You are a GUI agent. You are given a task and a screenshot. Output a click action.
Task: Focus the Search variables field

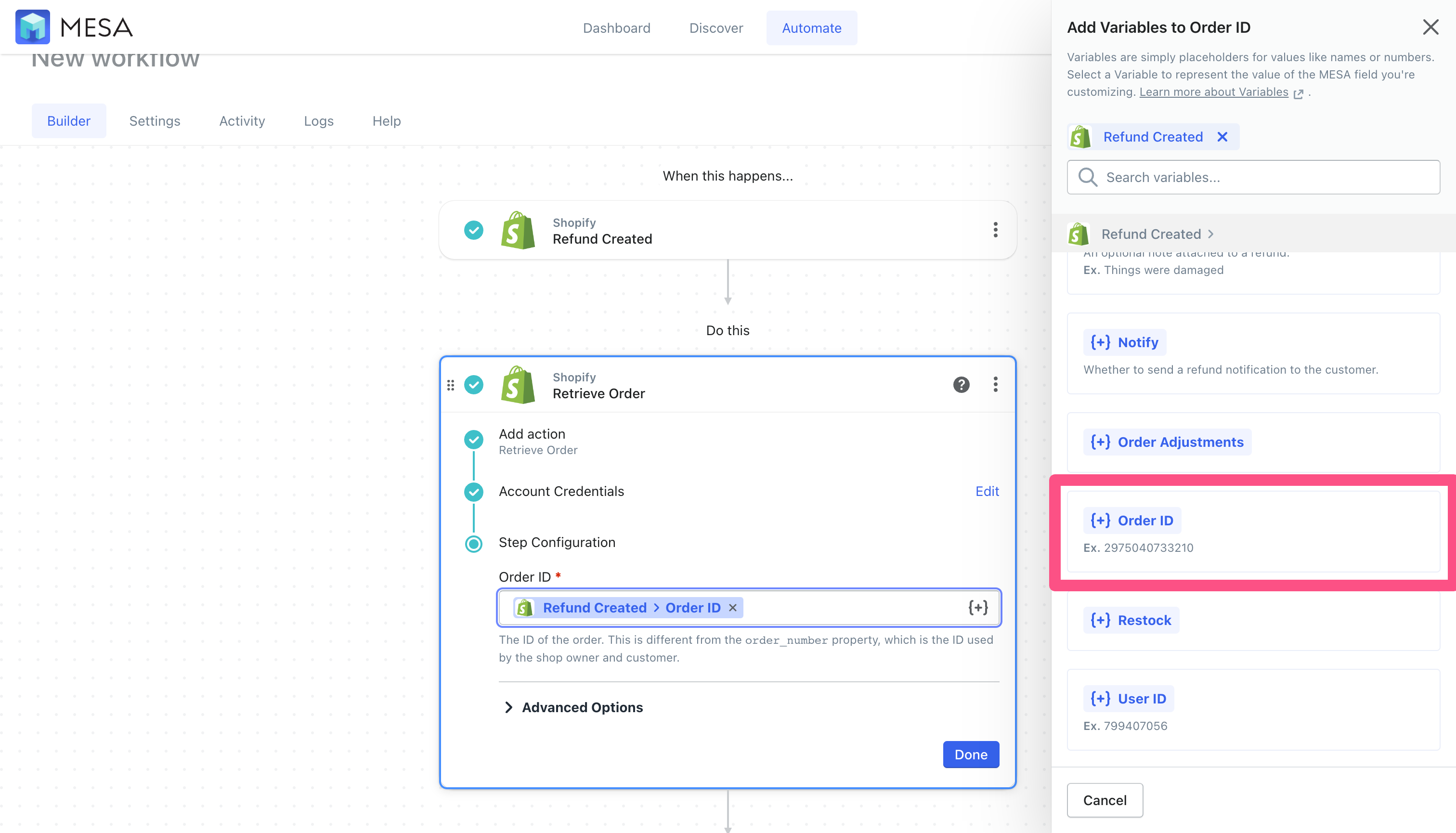(x=1253, y=177)
